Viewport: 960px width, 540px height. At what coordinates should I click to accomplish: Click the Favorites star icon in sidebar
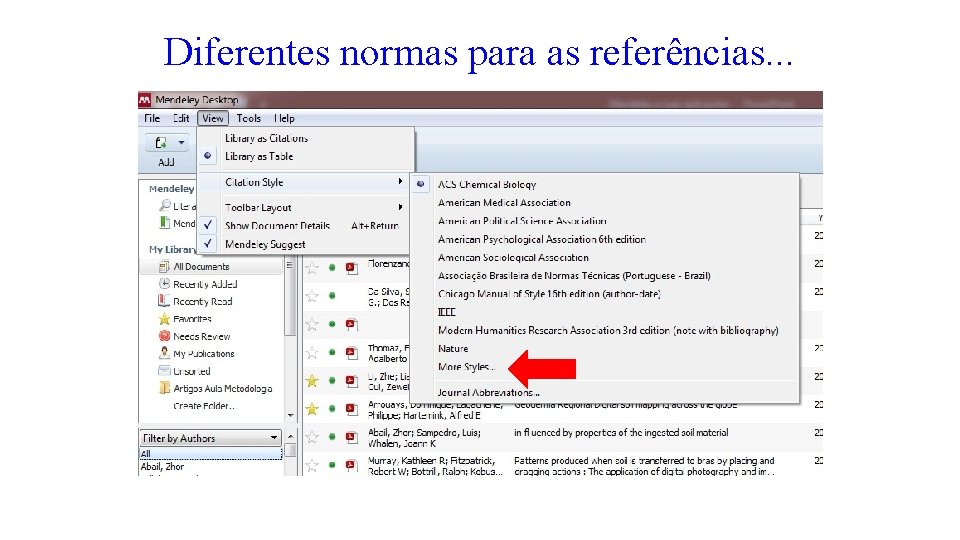pyautogui.click(x=164, y=318)
